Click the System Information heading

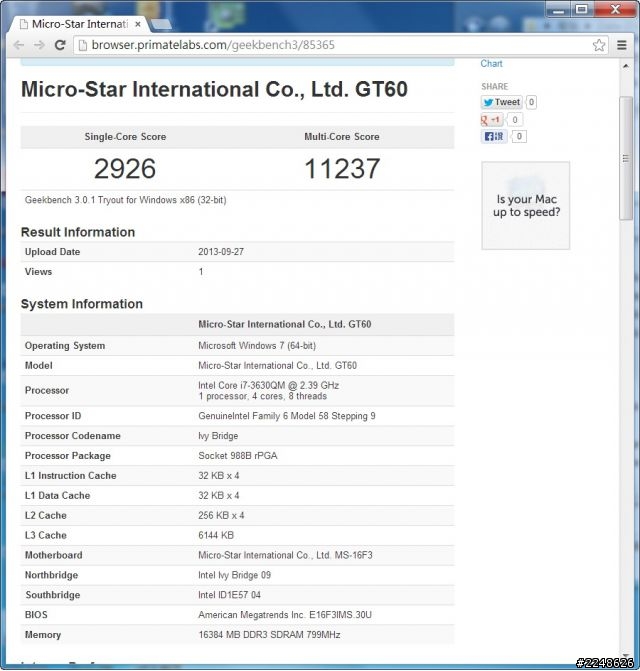(82, 304)
